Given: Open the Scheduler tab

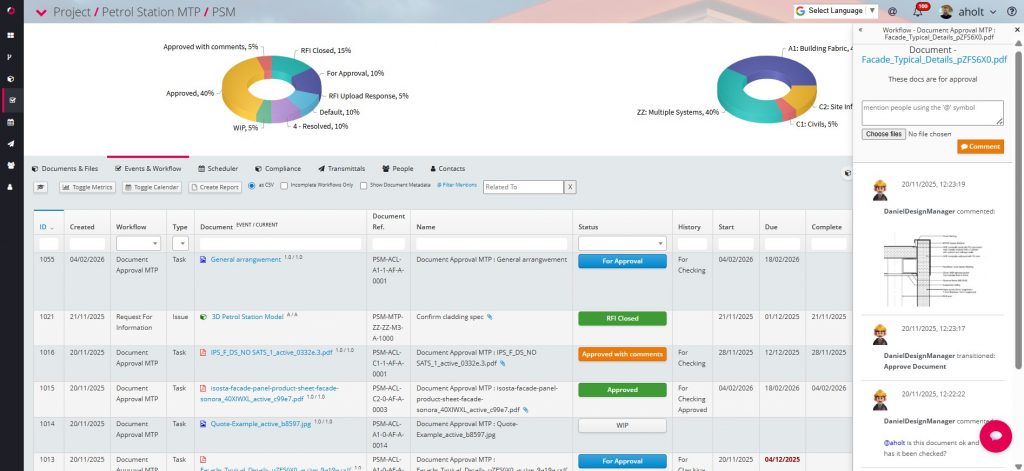Looking at the screenshot, I should pos(218,169).
